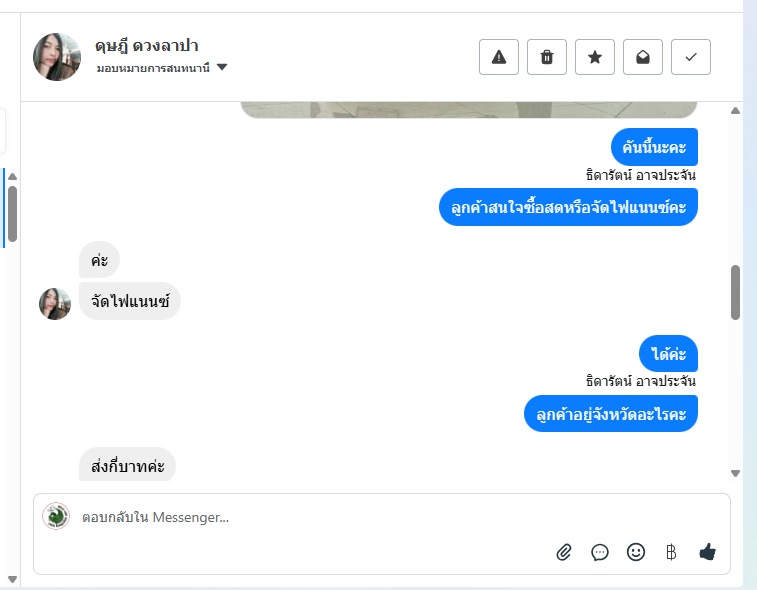Click the ลูกค้าอยู่จังหวัดอะไรคะ message bubble
Image resolution: width=757 pixels, height=590 pixels.
pos(610,413)
